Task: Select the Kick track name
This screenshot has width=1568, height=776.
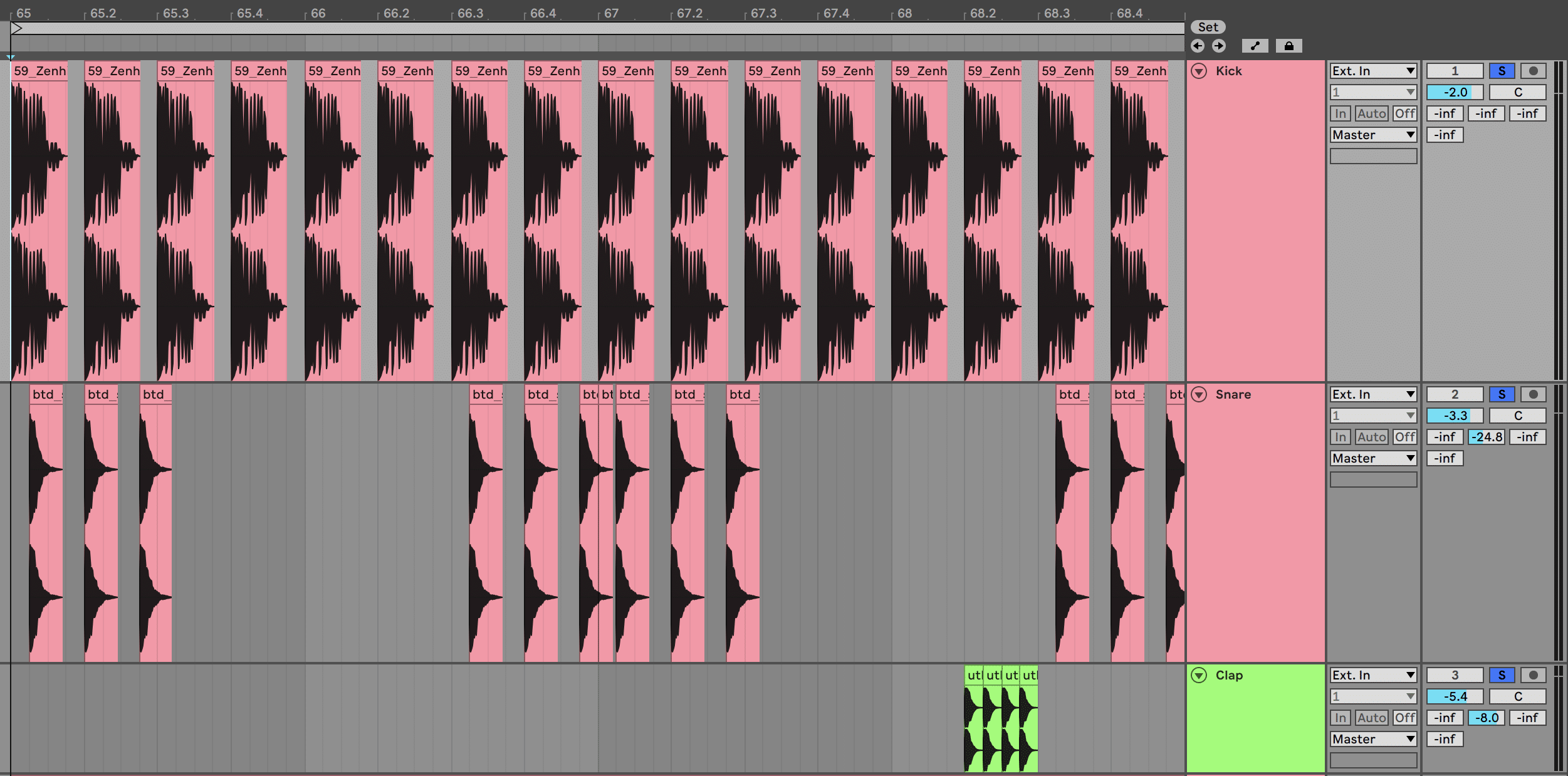Action: tap(1228, 71)
